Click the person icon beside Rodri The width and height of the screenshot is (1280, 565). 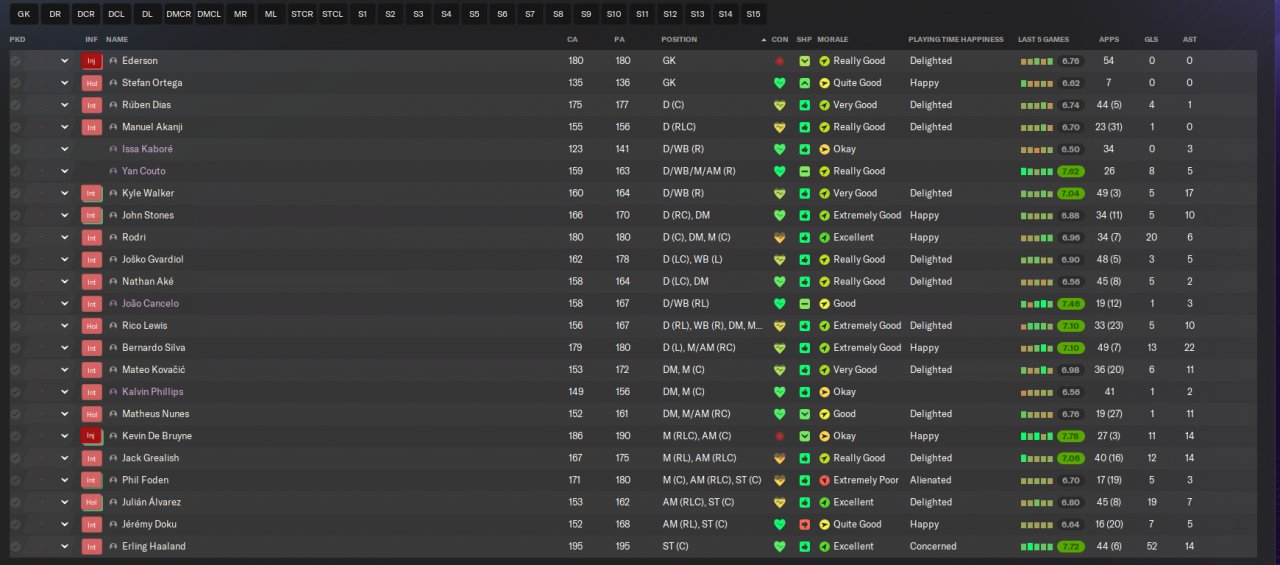pyautogui.click(x=113, y=237)
